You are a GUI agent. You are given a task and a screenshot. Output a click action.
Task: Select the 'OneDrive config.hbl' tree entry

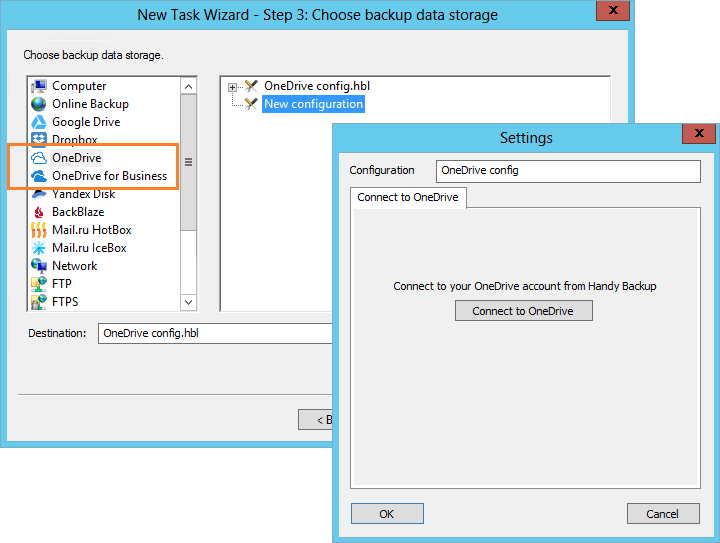317,86
